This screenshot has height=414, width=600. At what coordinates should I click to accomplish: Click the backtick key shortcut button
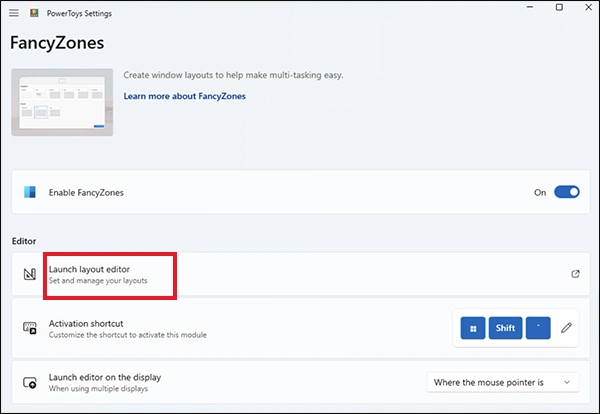tap(538, 328)
